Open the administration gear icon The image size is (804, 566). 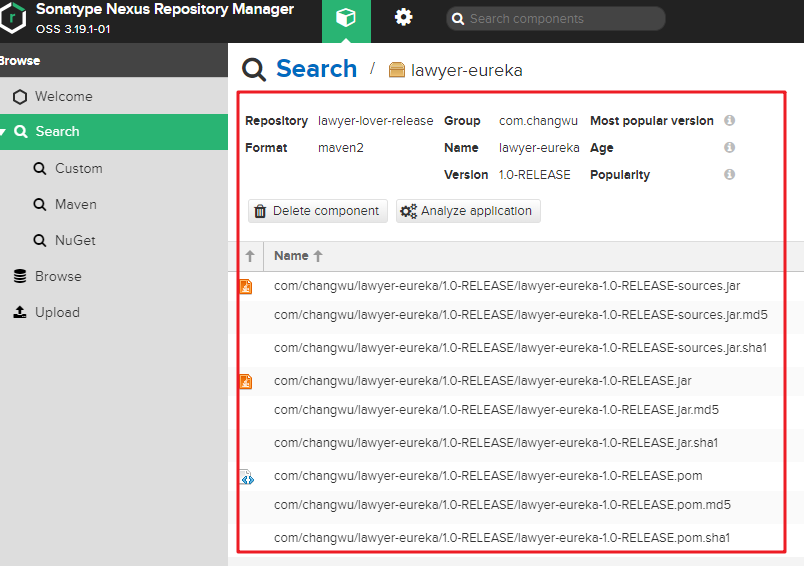403,18
